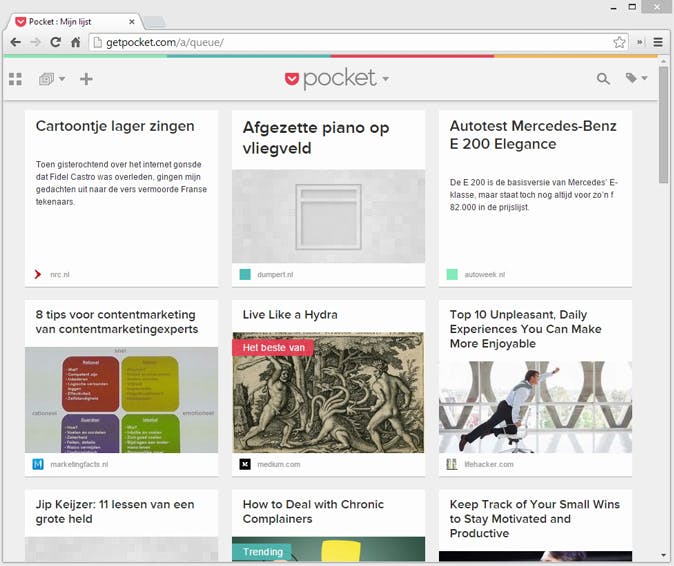Click the marketingfacts.nl blue M favicon

pos(38,464)
